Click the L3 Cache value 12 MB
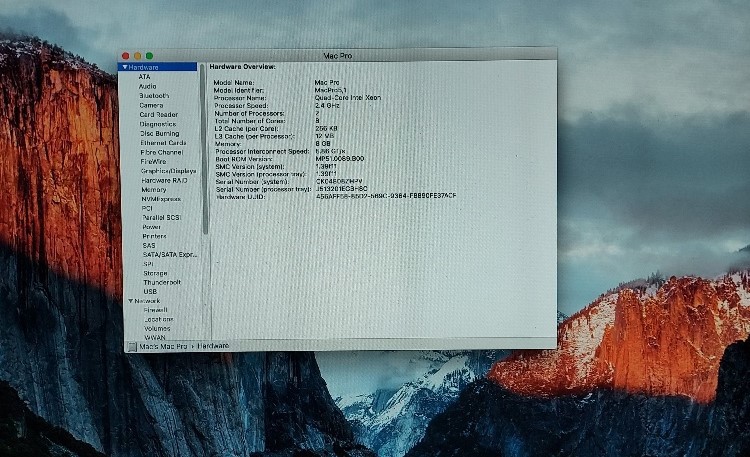Screen dimensions: 750x457 pos(325,136)
